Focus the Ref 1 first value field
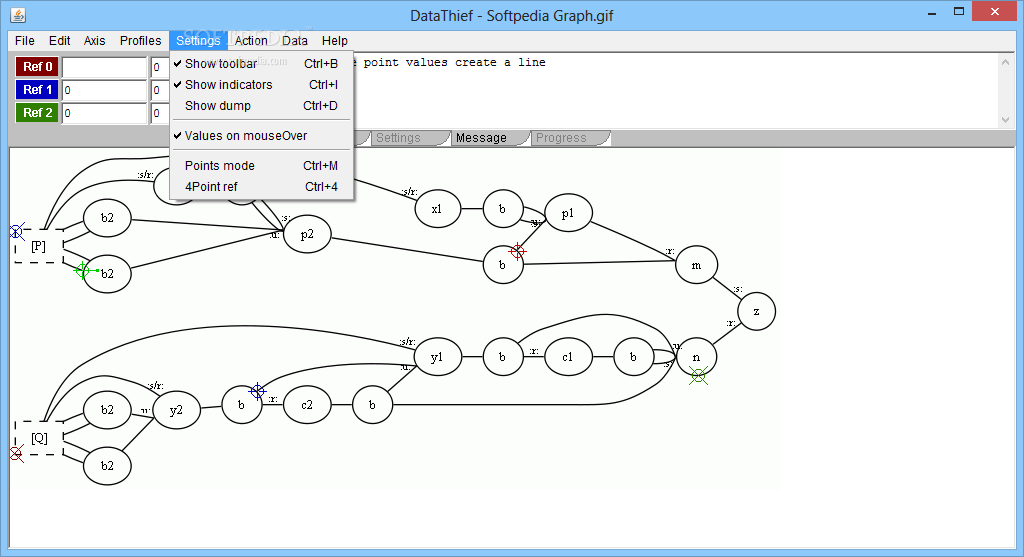The height and width of the screenshot is (557, 1024). pyautogui.click(x=104, y=89)
